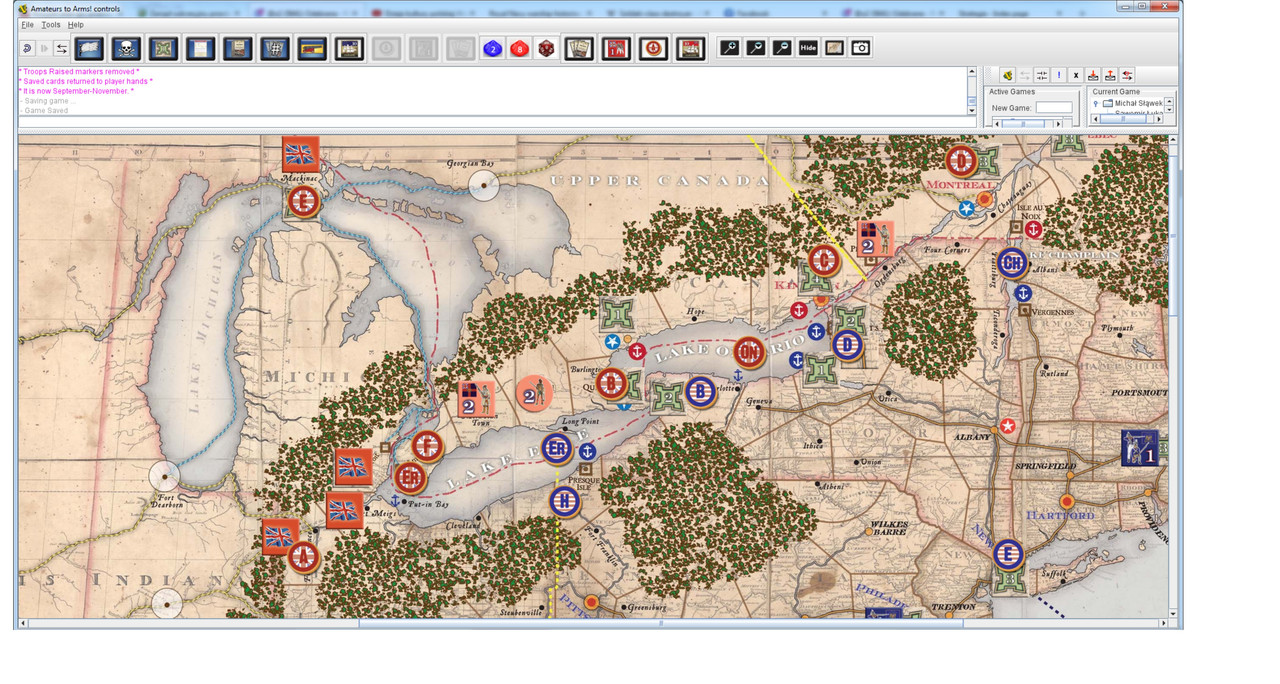The height and width of the screenshot is (684, 1280).
Task: Open the yellow and red card button
Action: [x=312, y=48]
